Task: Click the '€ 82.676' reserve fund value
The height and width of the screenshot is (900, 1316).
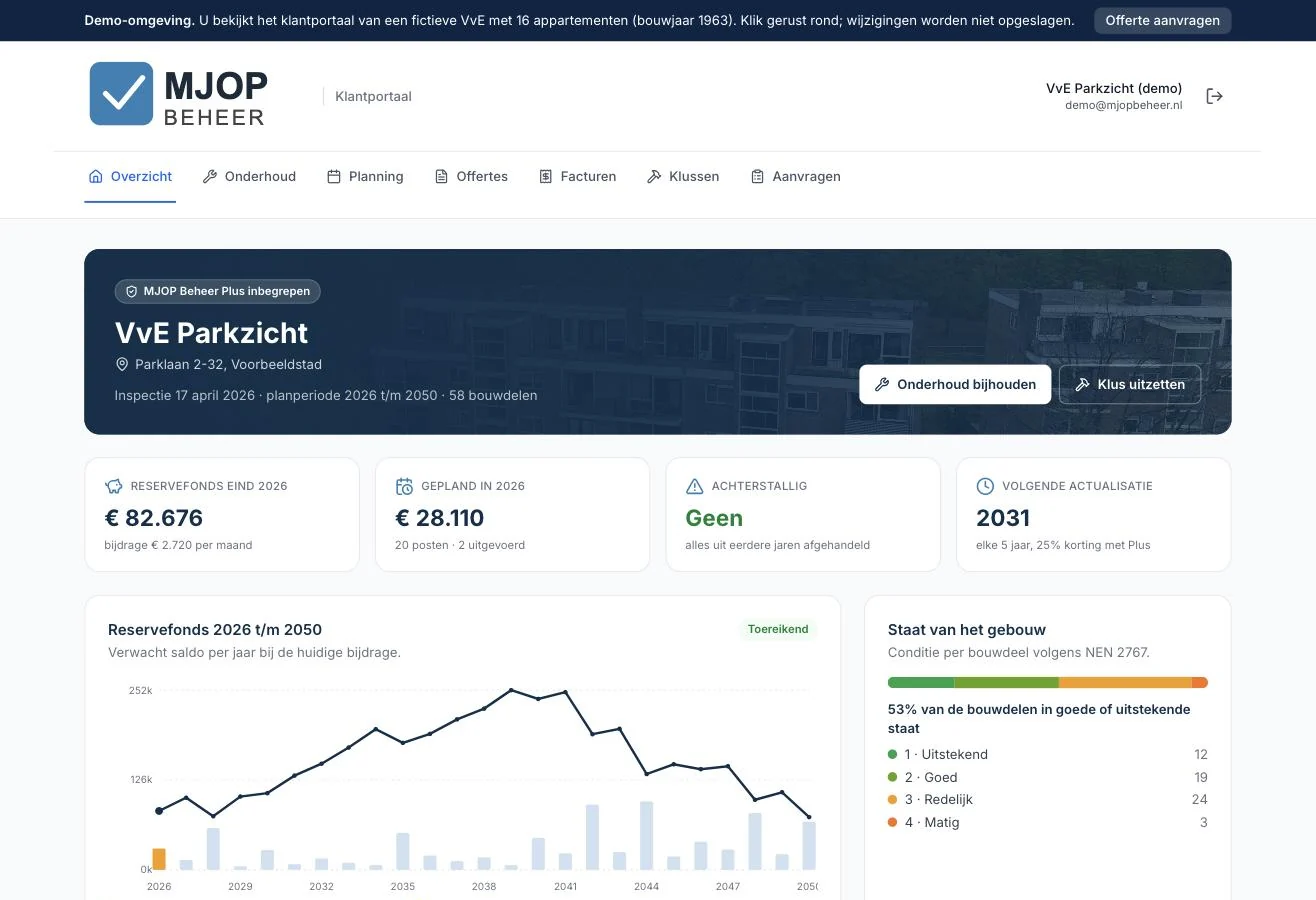Action: coord(154,518)
